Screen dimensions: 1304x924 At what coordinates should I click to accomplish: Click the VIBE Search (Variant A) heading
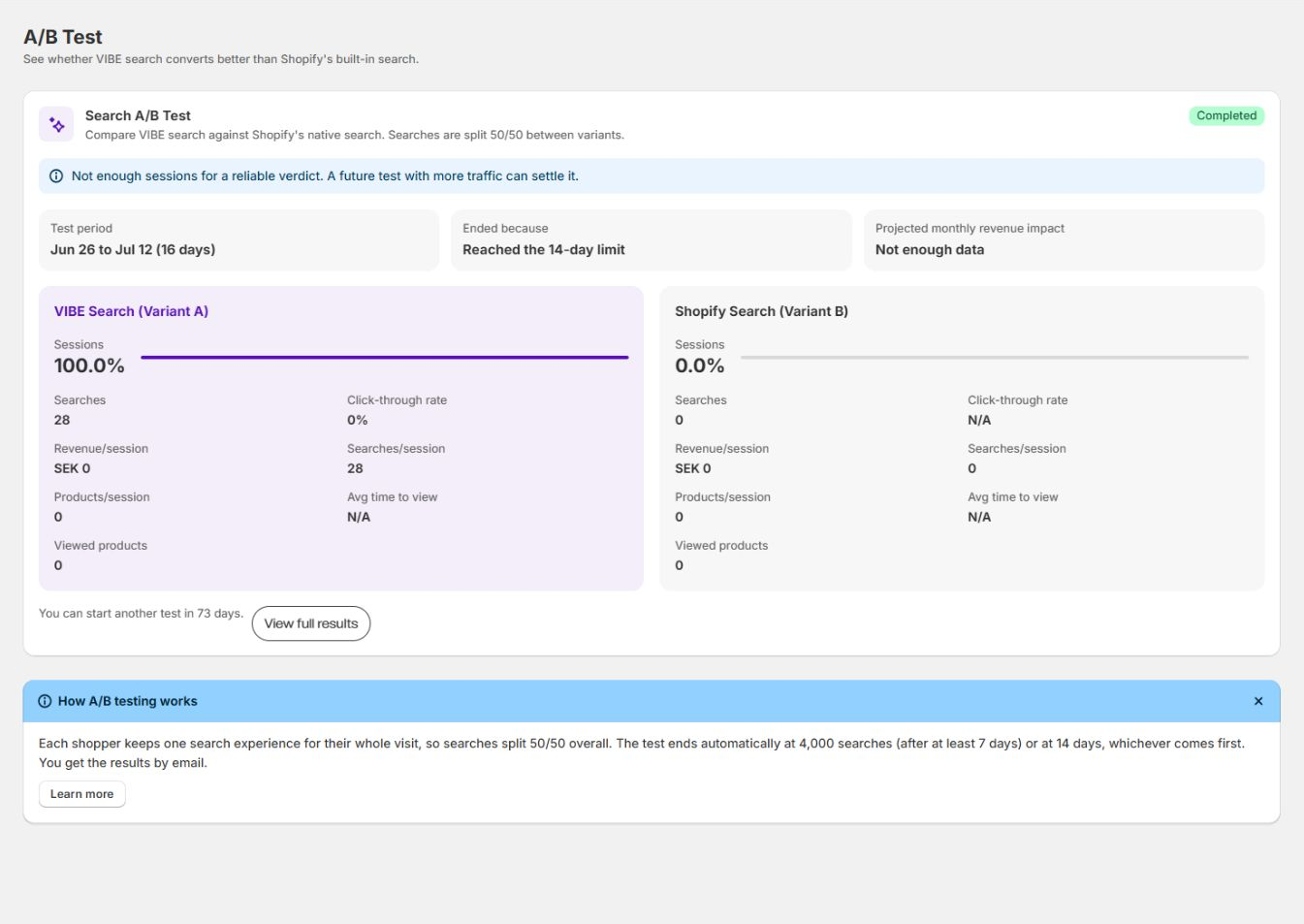coord(131,311)
